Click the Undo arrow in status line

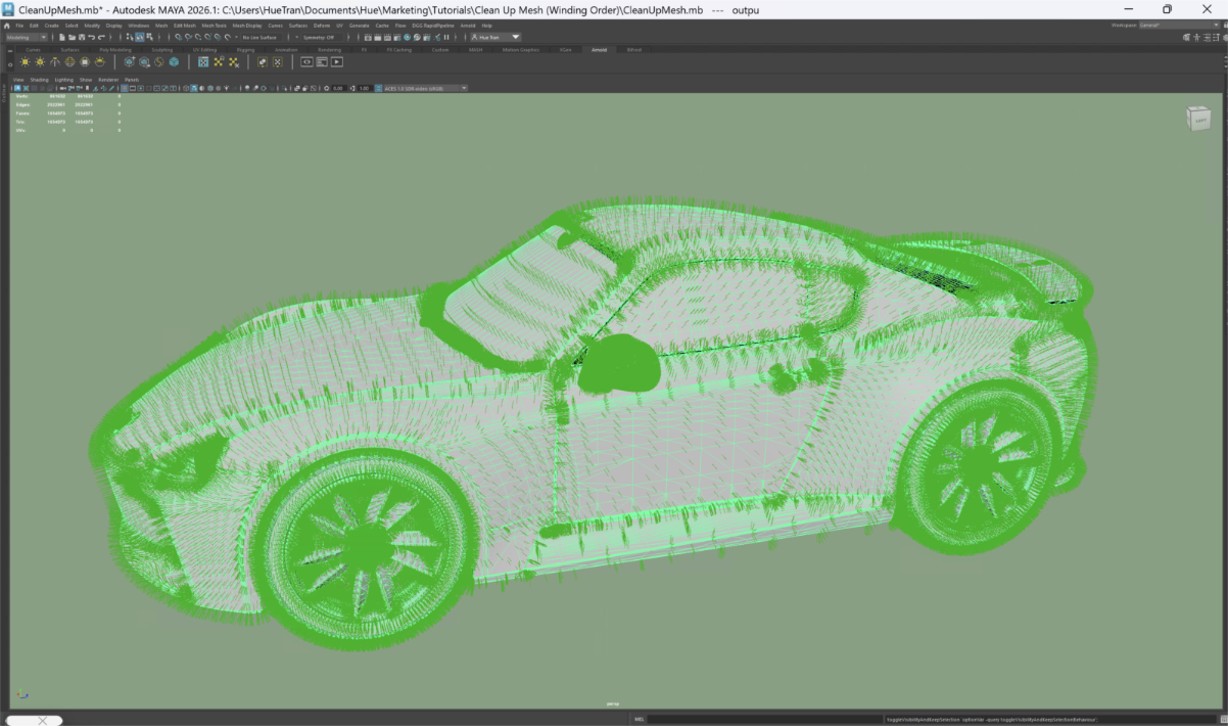[x=91, y=37]
